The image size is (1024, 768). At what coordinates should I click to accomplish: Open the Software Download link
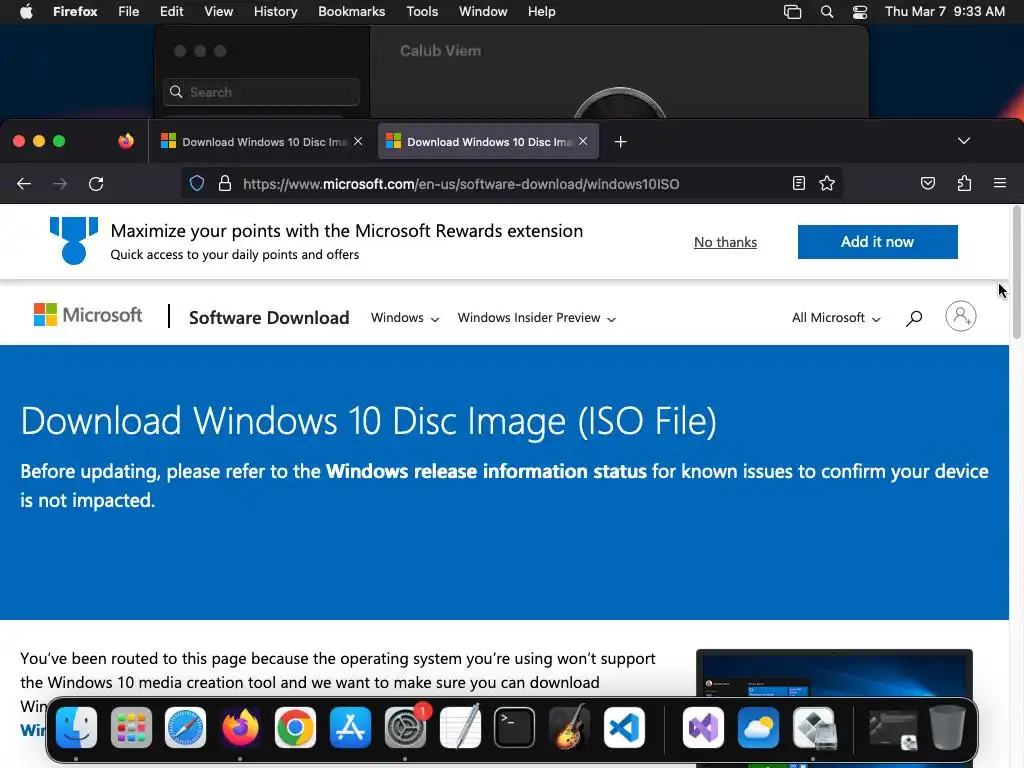tap(269, 318)
